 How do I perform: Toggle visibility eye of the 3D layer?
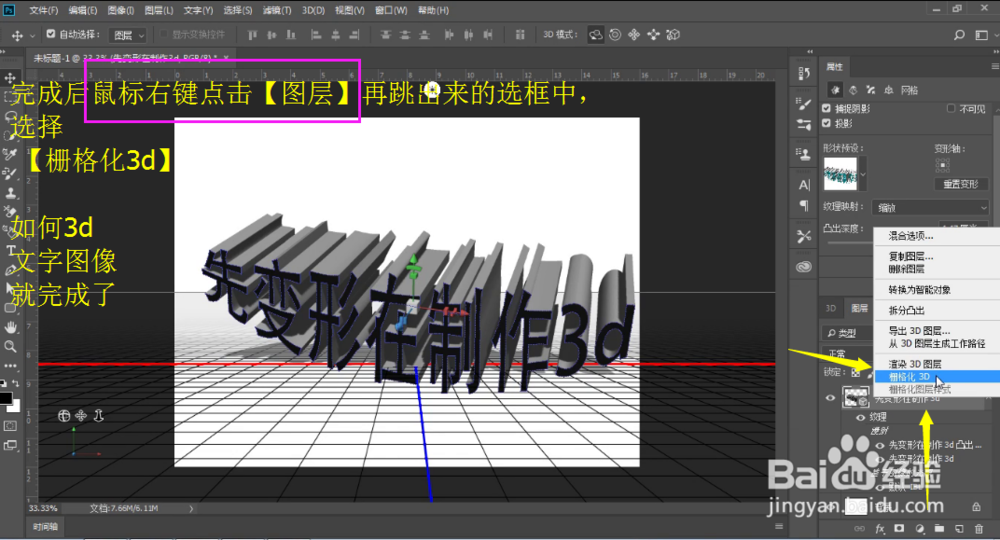[x=830, y=398]
